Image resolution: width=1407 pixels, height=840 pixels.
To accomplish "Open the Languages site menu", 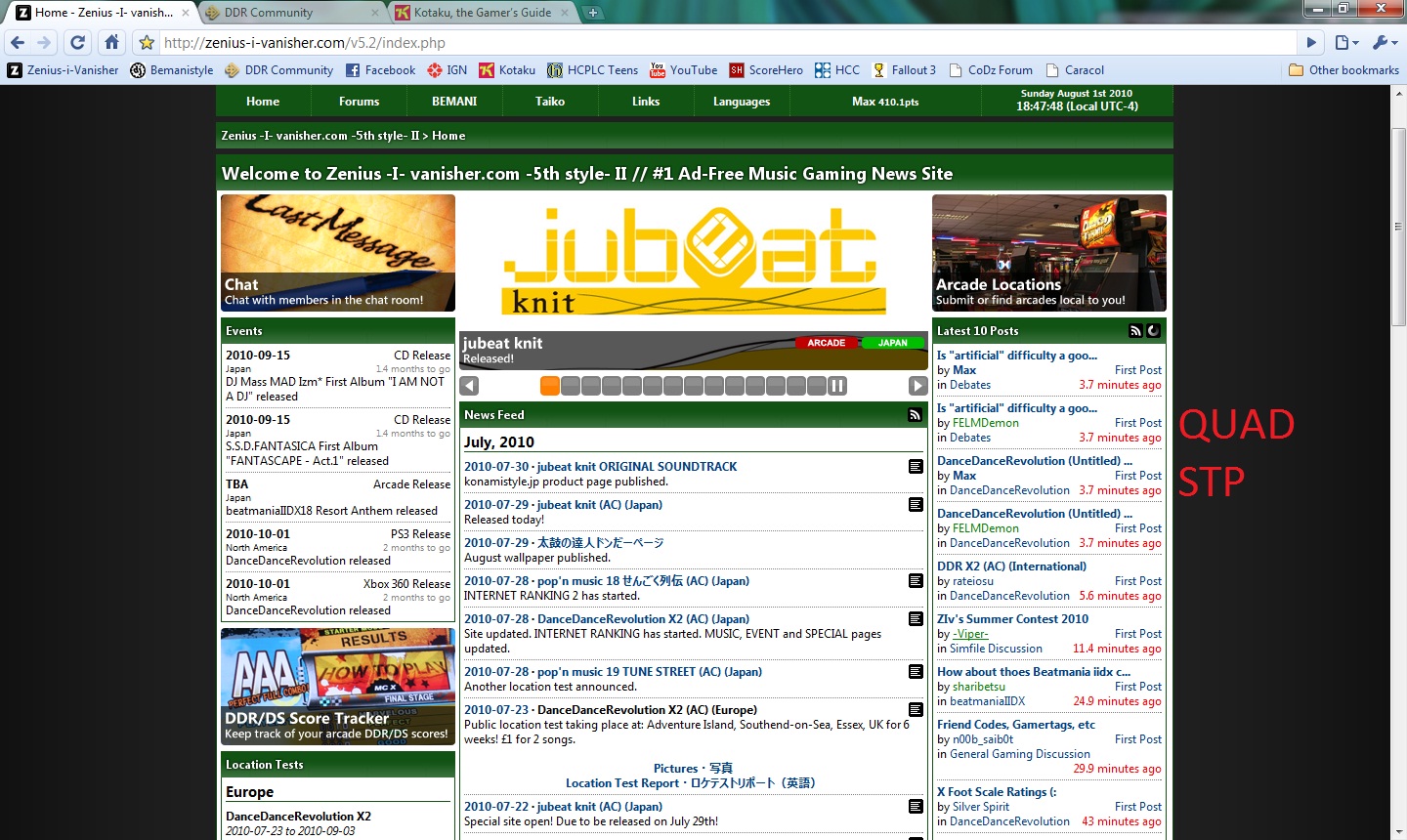I will pyautogui.click(x=742, y=102).
